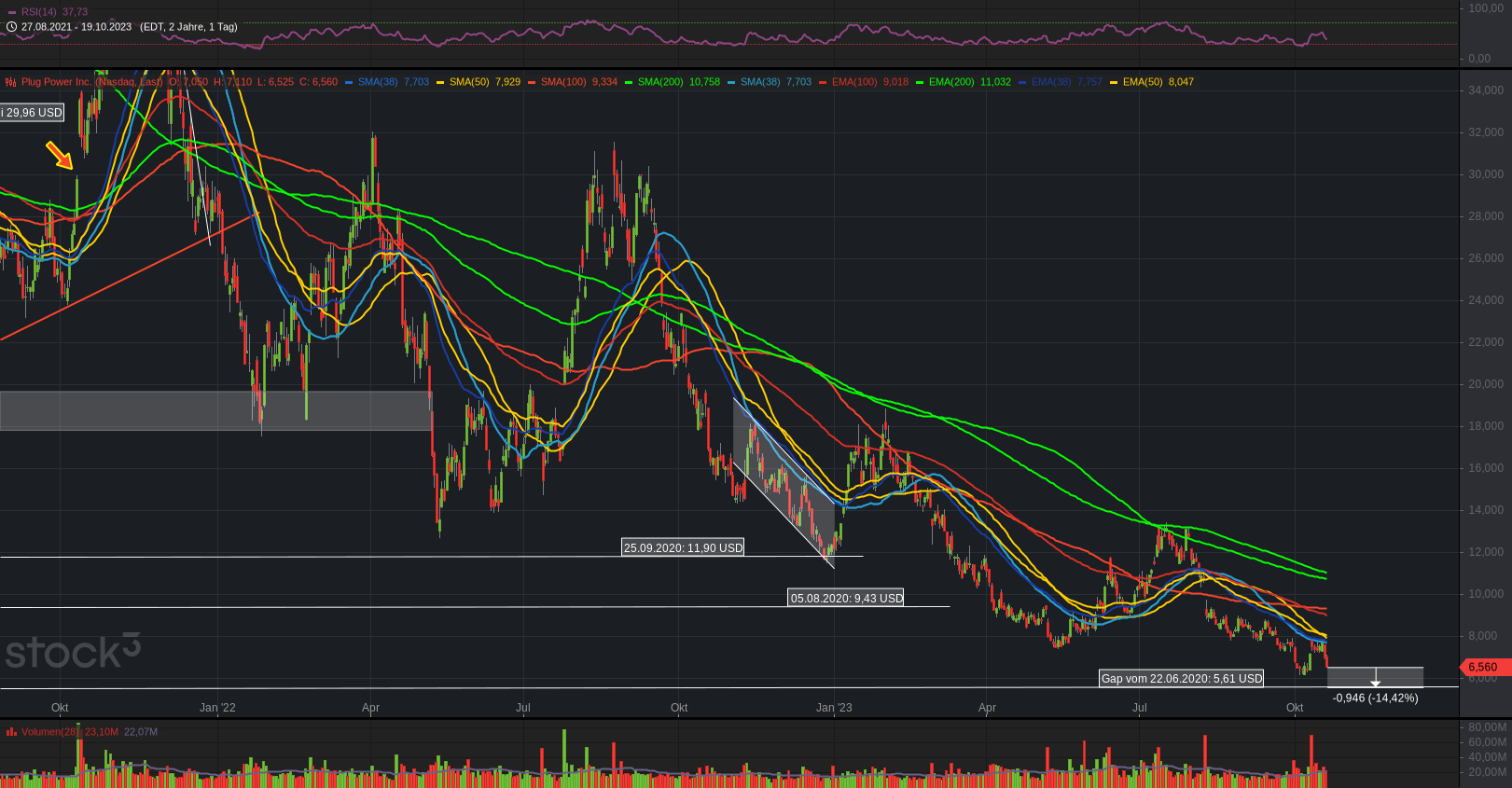Click the yellow EMA(50) color swatch

(x=1115, y=82)
